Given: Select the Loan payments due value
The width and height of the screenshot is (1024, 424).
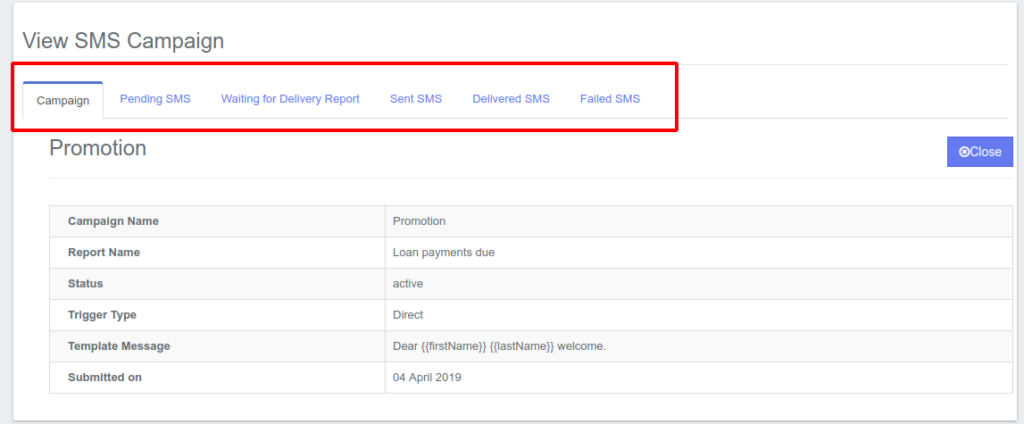Looking at the screenshot, I should tap(444, 252).
